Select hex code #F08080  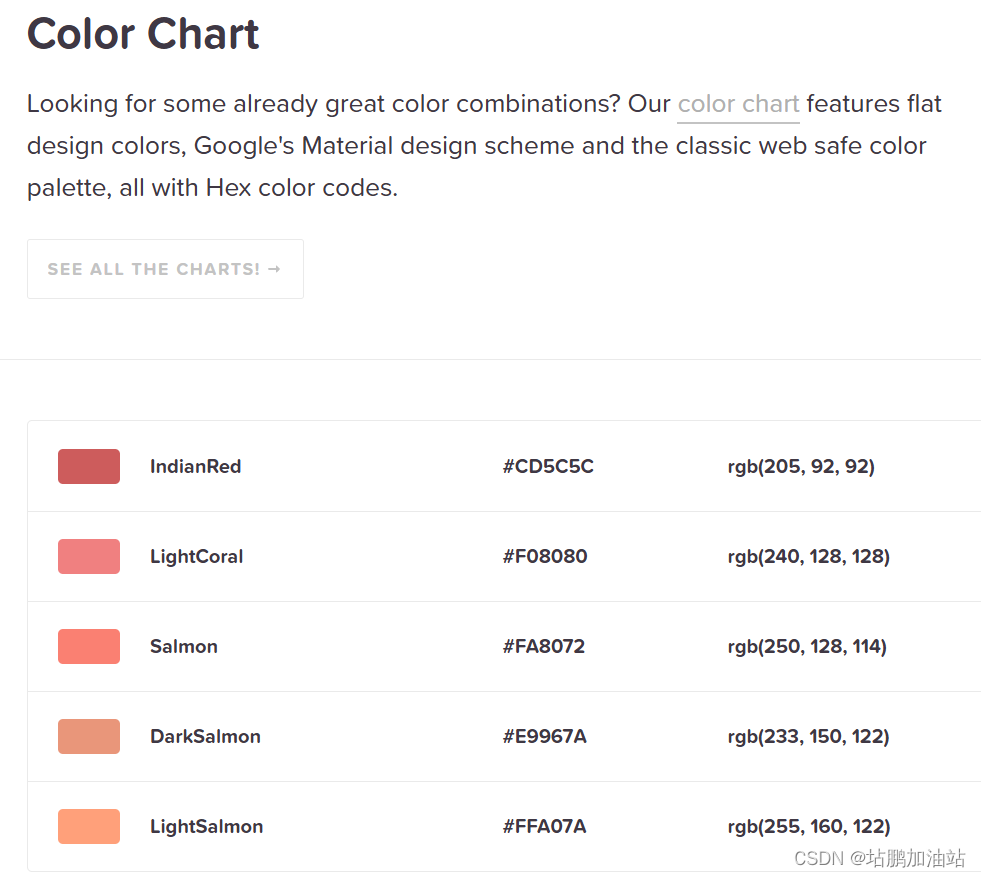pos(545,556)
